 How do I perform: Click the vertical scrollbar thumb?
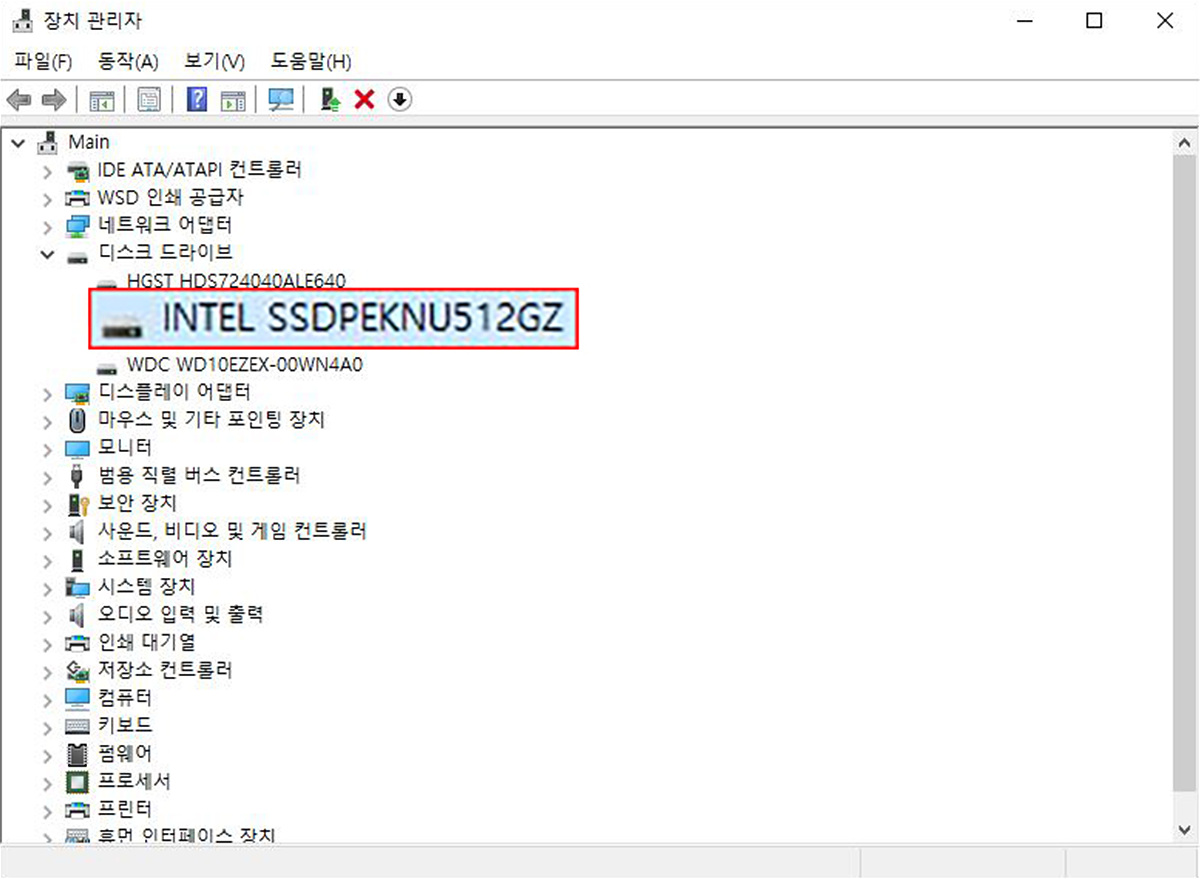[1184, 475]
